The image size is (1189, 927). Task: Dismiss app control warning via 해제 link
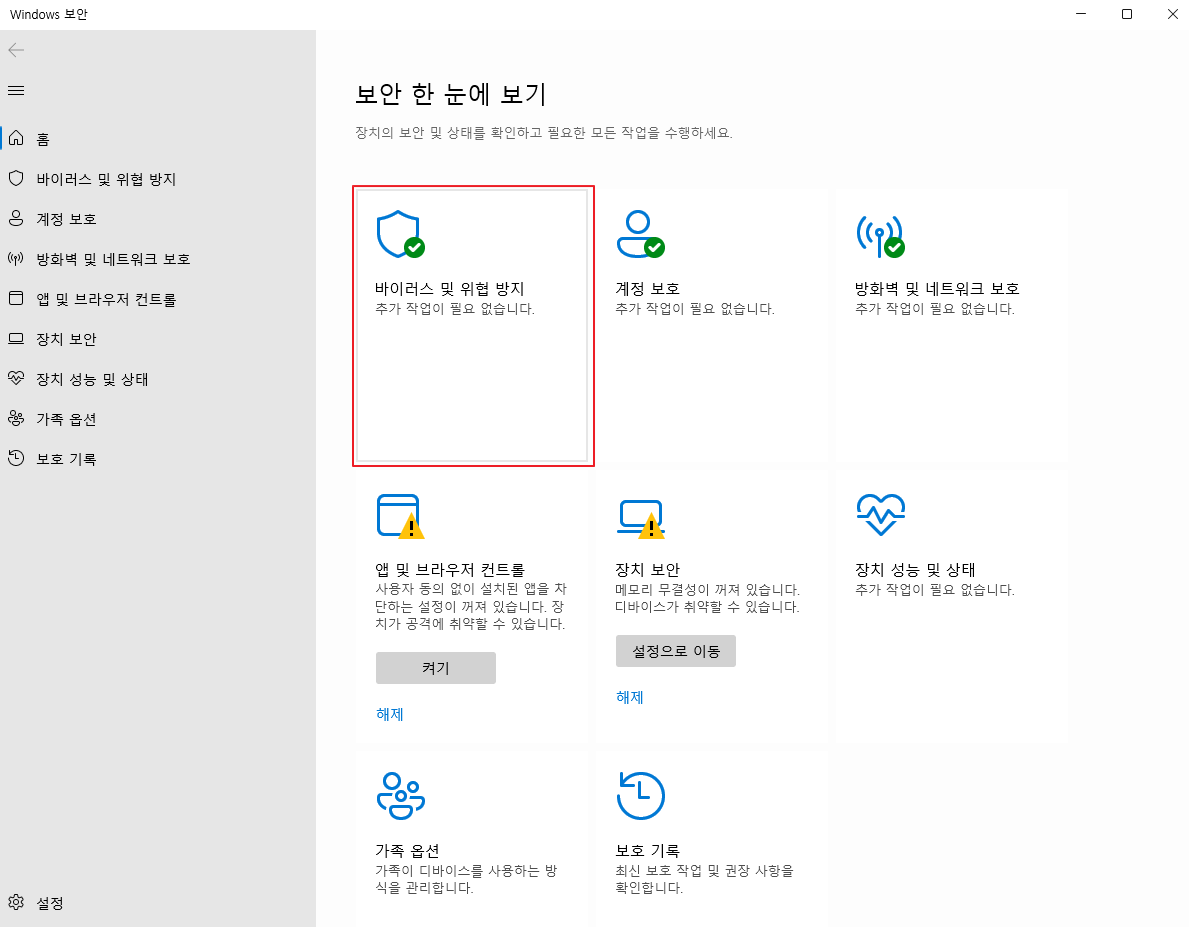pos(389,714)
